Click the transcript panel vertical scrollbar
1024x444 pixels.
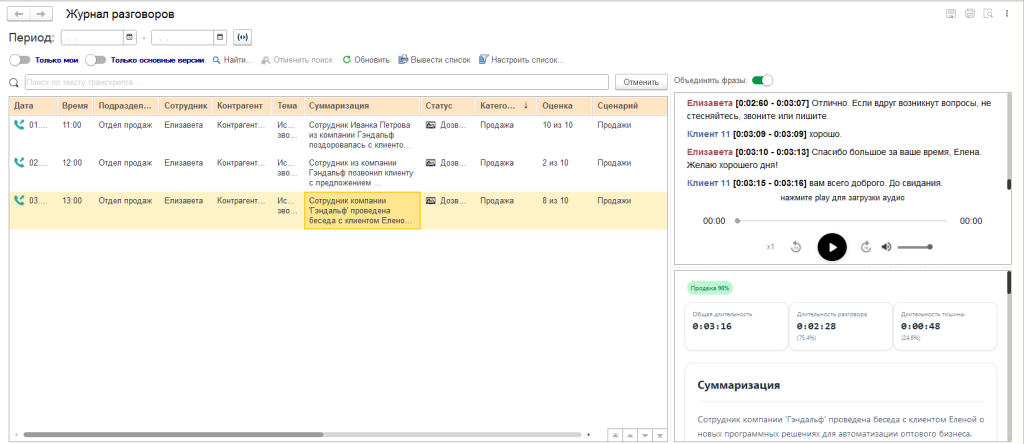point(1008,184)
